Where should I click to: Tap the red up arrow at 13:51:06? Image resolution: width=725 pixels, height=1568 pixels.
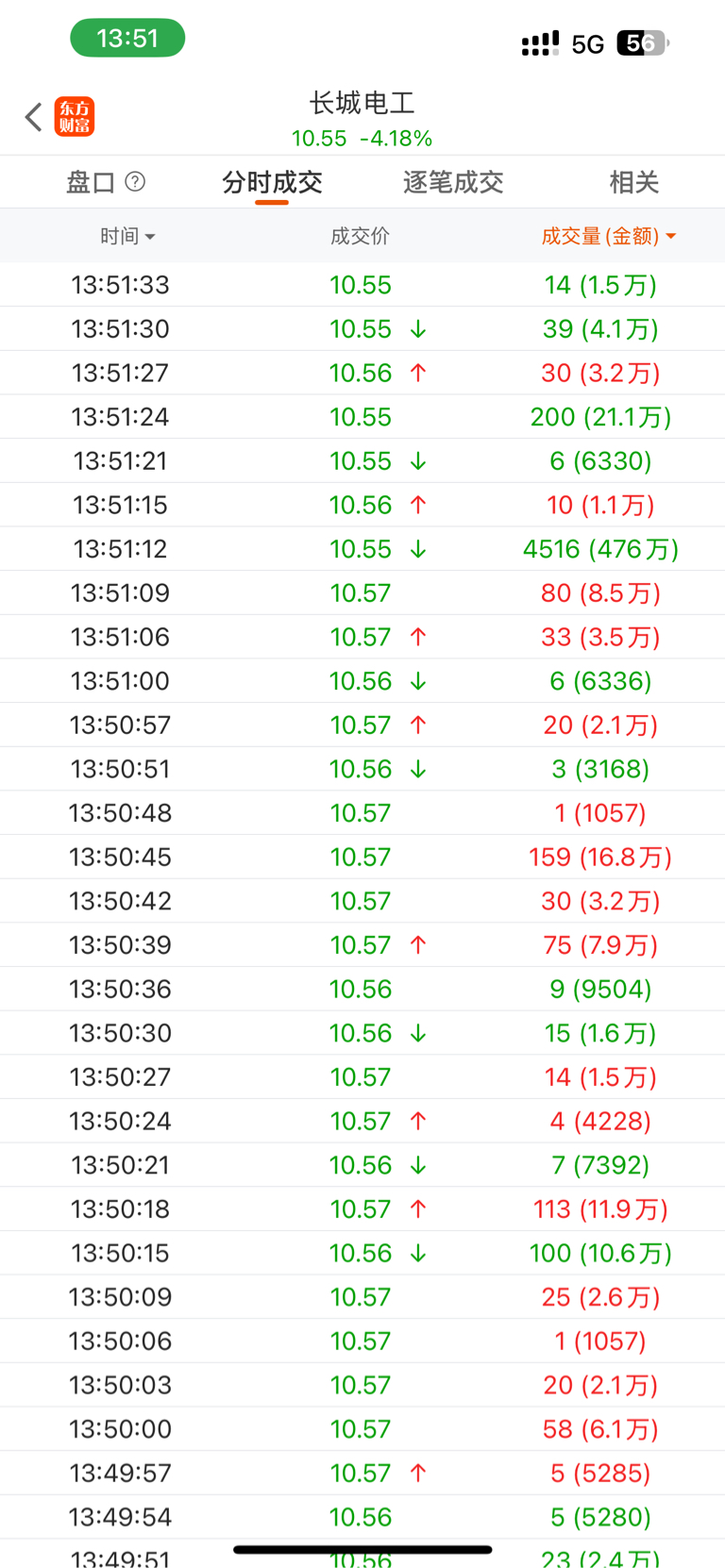[418, 638]
